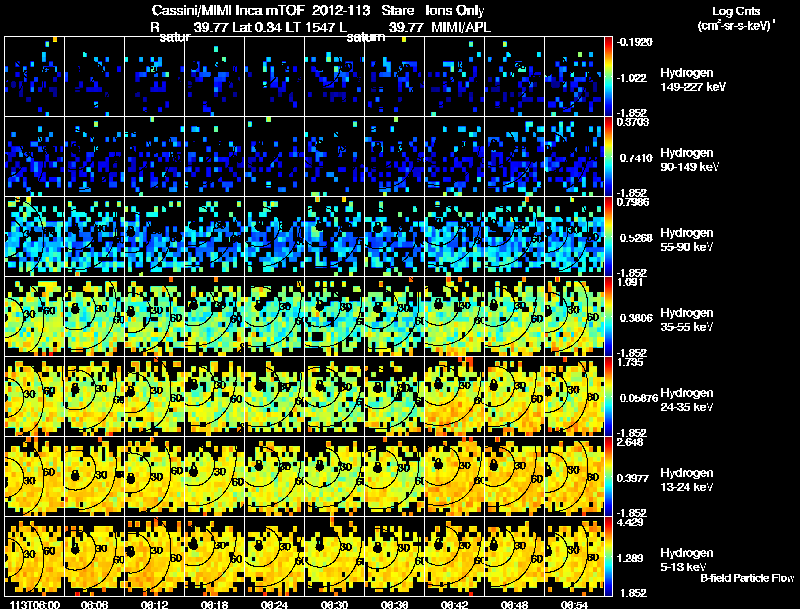Click the 06:30 time marker on axis
Viewport: 800px width, 609px height.
pyautogui.click(x=334, y=604)
